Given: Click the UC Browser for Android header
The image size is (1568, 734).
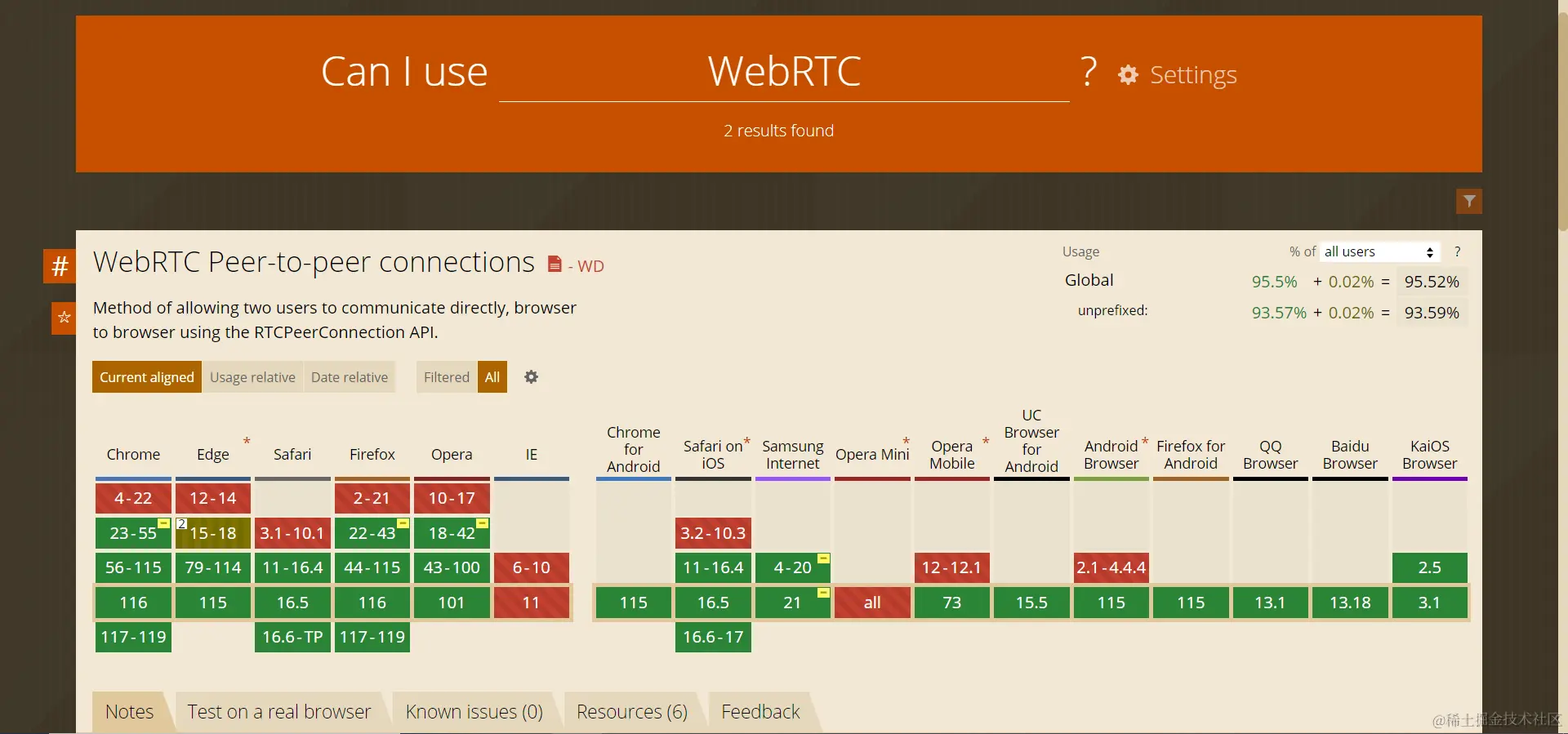Looking at the screenshot, I should pos(1031,441).
